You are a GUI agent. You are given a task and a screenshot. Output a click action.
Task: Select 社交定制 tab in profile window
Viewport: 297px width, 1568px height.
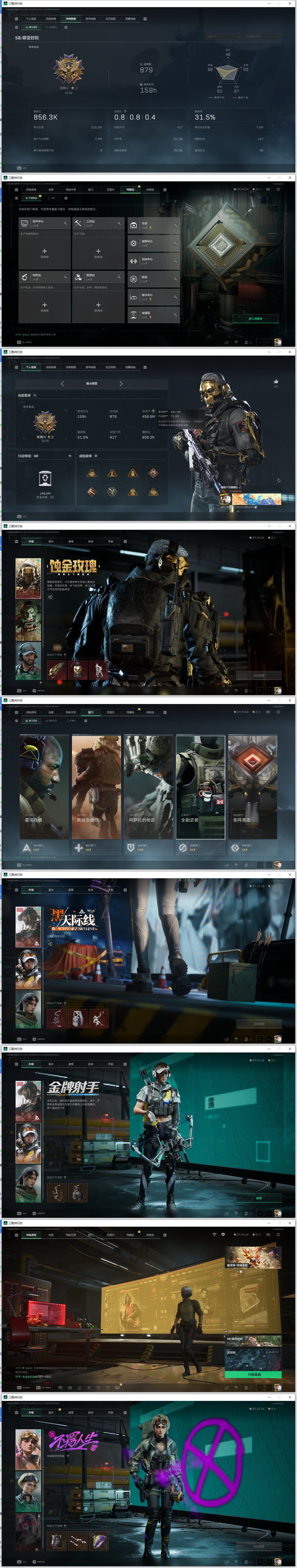111,367
